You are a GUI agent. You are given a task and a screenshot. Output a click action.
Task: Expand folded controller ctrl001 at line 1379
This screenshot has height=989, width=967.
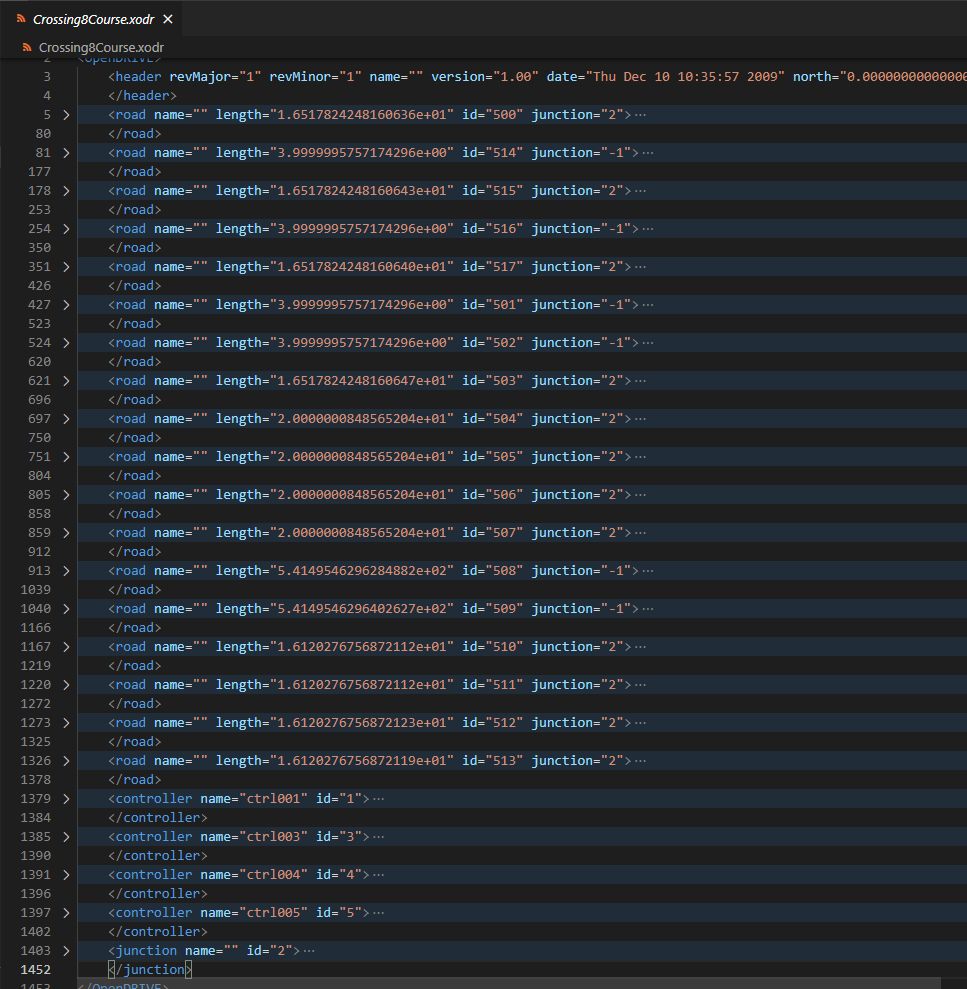point(66,799)
